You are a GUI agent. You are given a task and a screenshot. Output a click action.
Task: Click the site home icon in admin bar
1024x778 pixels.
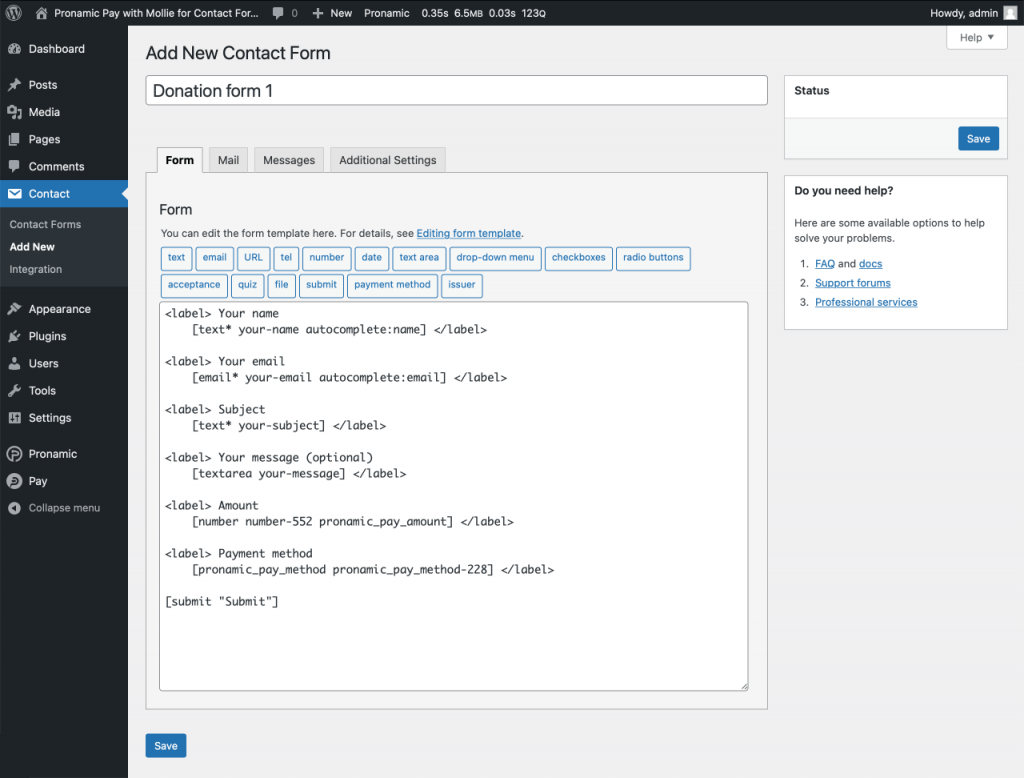click(41, 13)
